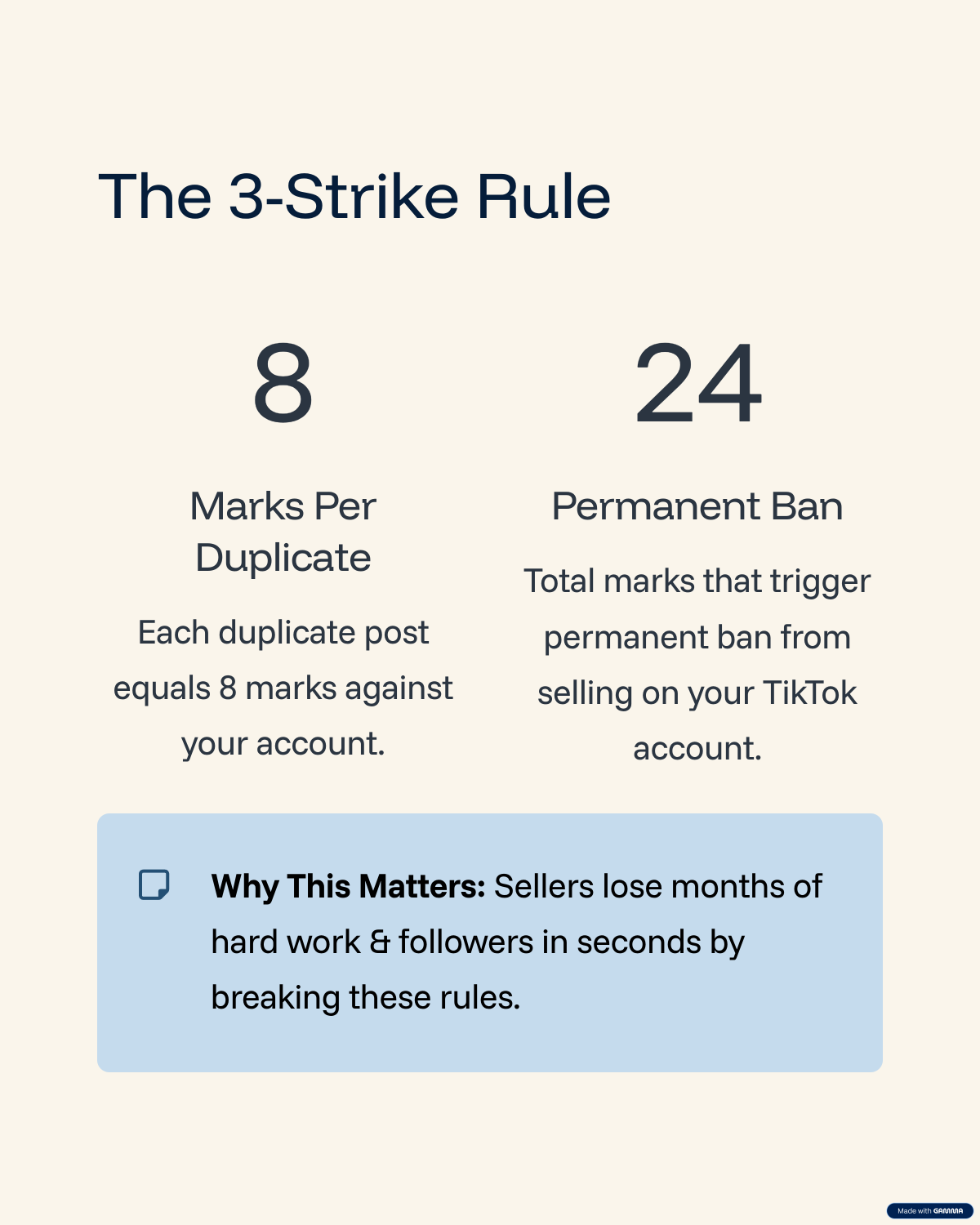This screenshot has width=980, height=1225.
Task: Select the title 'The 3-Strike Rule'
Action: tap(354, 197)
